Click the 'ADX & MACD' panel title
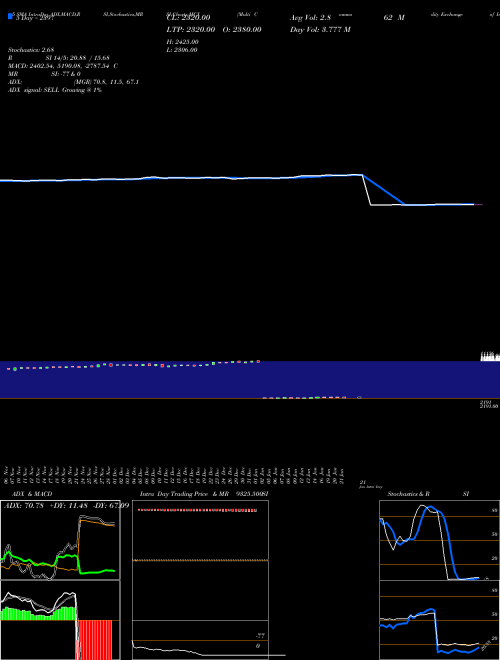Screen dimensions: 500x660 pos(32,494)
